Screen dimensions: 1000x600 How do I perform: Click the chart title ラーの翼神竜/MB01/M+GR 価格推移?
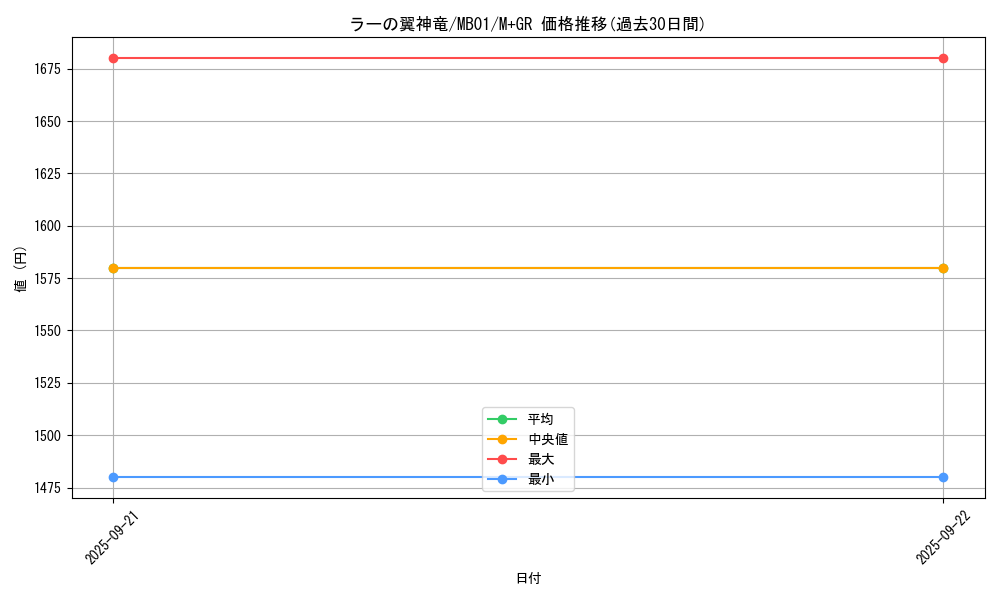[527, 24]
